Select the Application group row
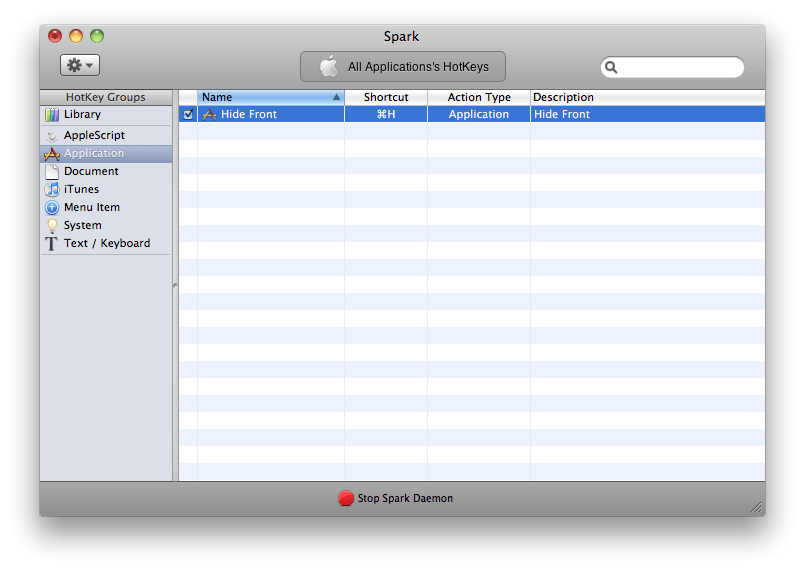Image resolution: width=805 pixels, height=571 pixels. [x=106, y=153]
